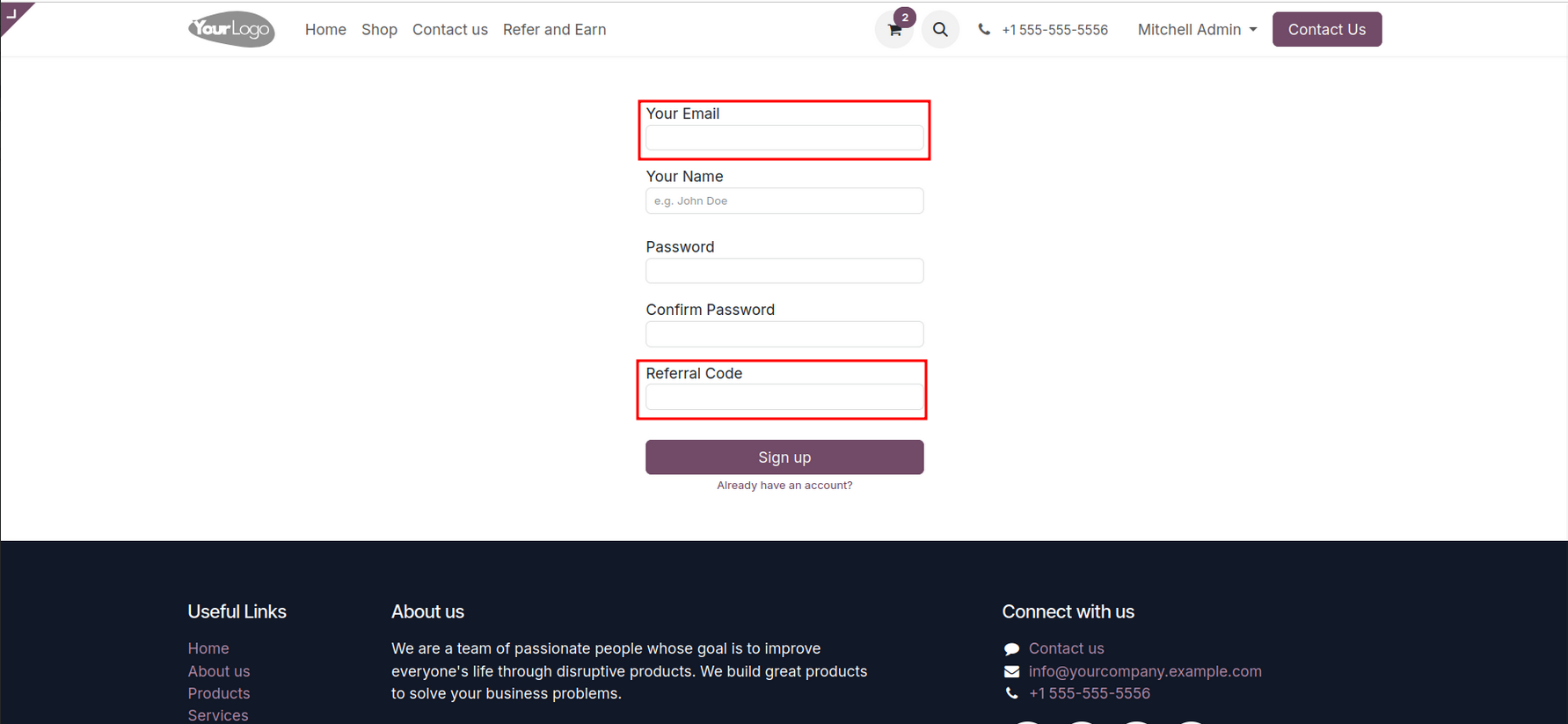Screen dimensions: 1568x724
Task: Click the corner edit ribbon icon
Action: (x=12, y=13)
